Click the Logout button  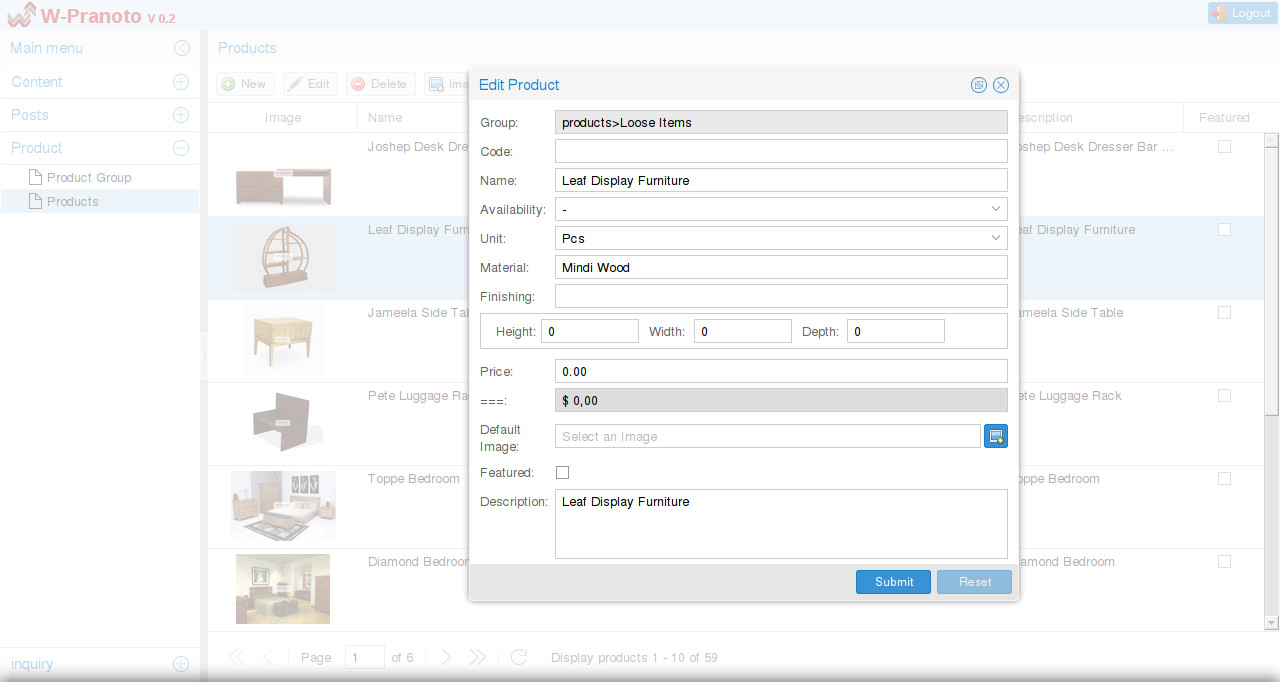(x=1242, y=13)
